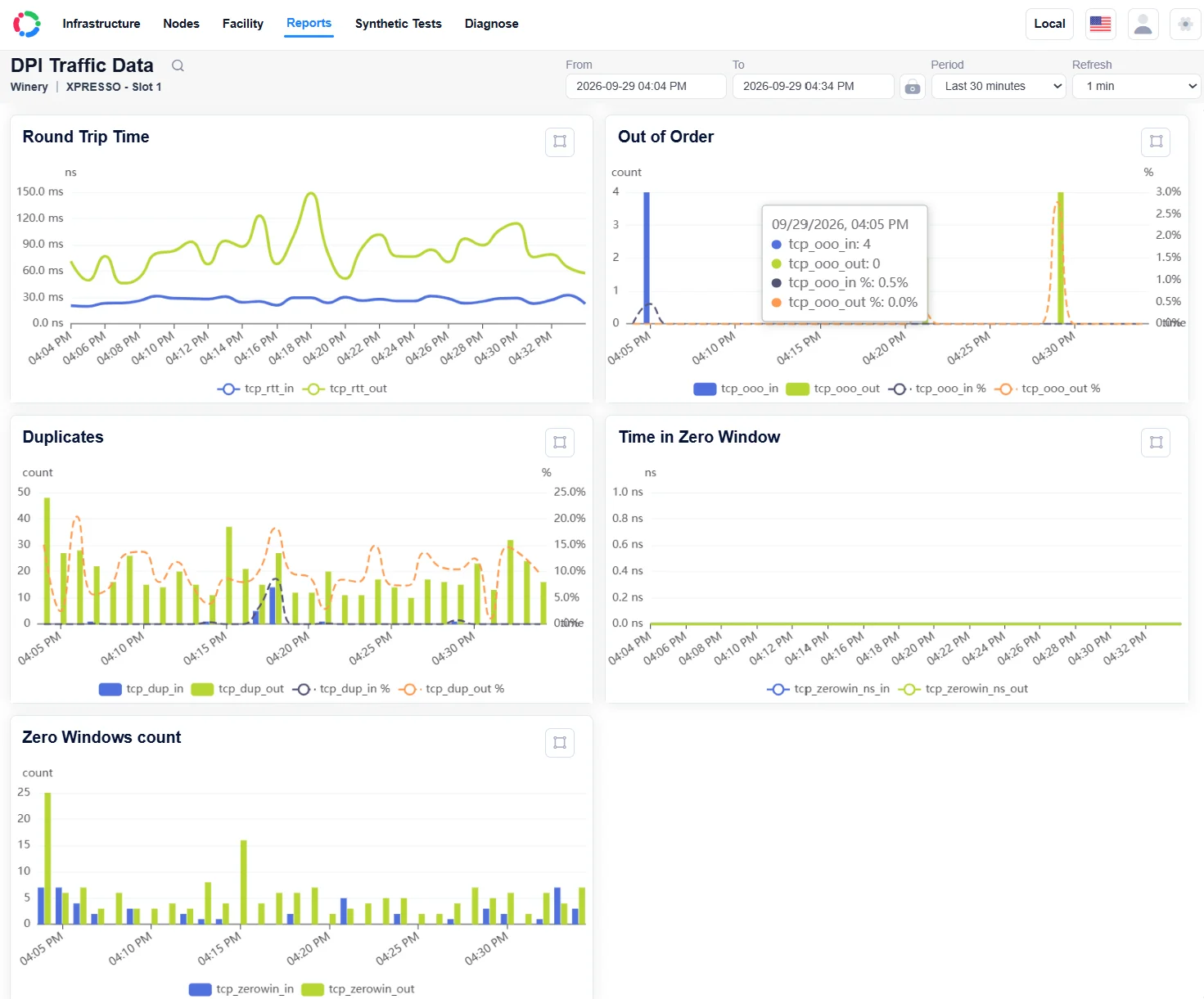Toggle tcp_dup_in legend series
The height and width of the screenshot is (999, 1204).
(x=141, y=689)
